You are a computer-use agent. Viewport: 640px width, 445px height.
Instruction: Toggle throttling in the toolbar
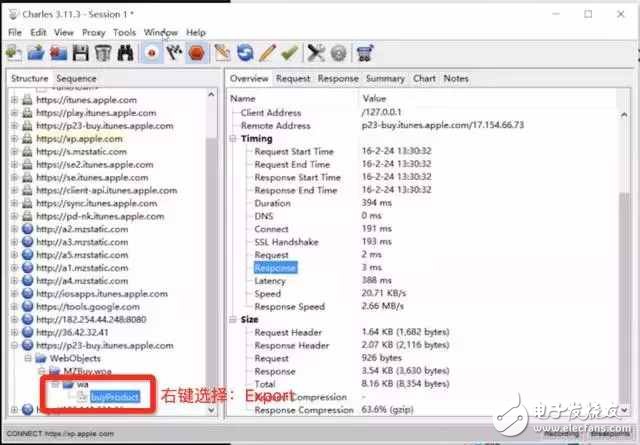click(x=173, y=54)
